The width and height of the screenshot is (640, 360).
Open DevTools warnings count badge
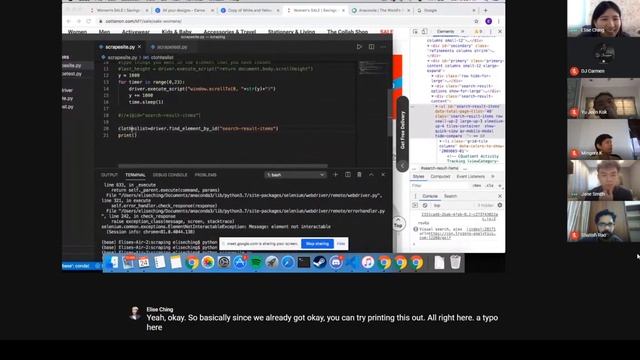pyautogui.click(x=478, y=31)
